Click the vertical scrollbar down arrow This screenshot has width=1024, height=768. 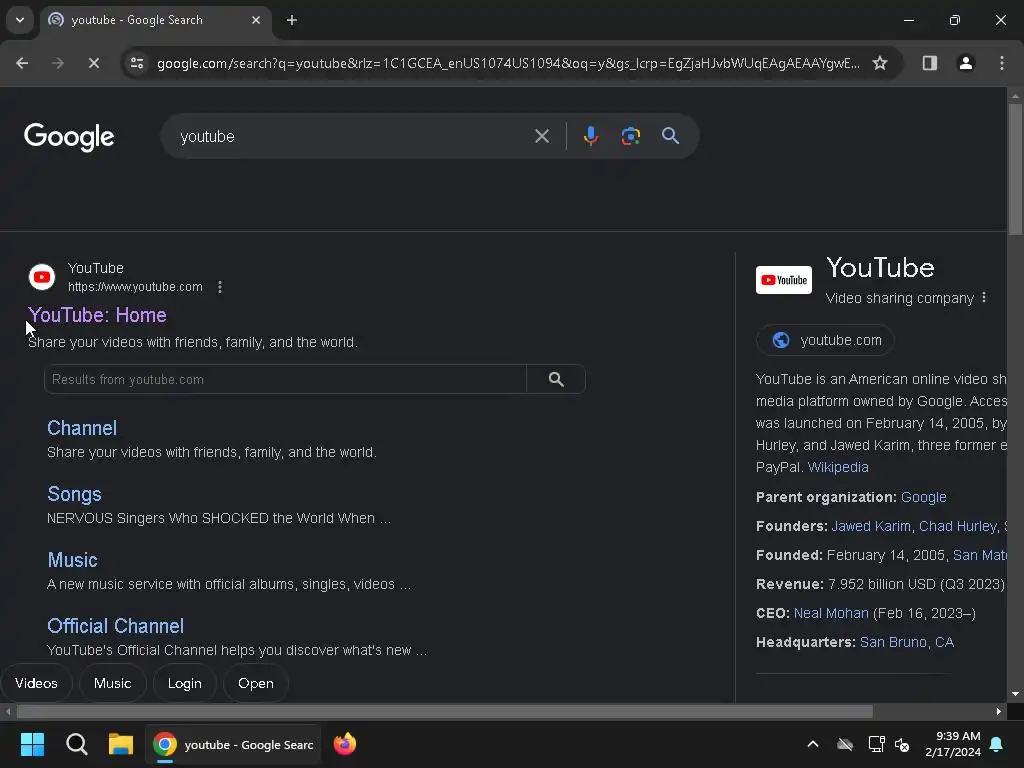(x=1016, y=694)
